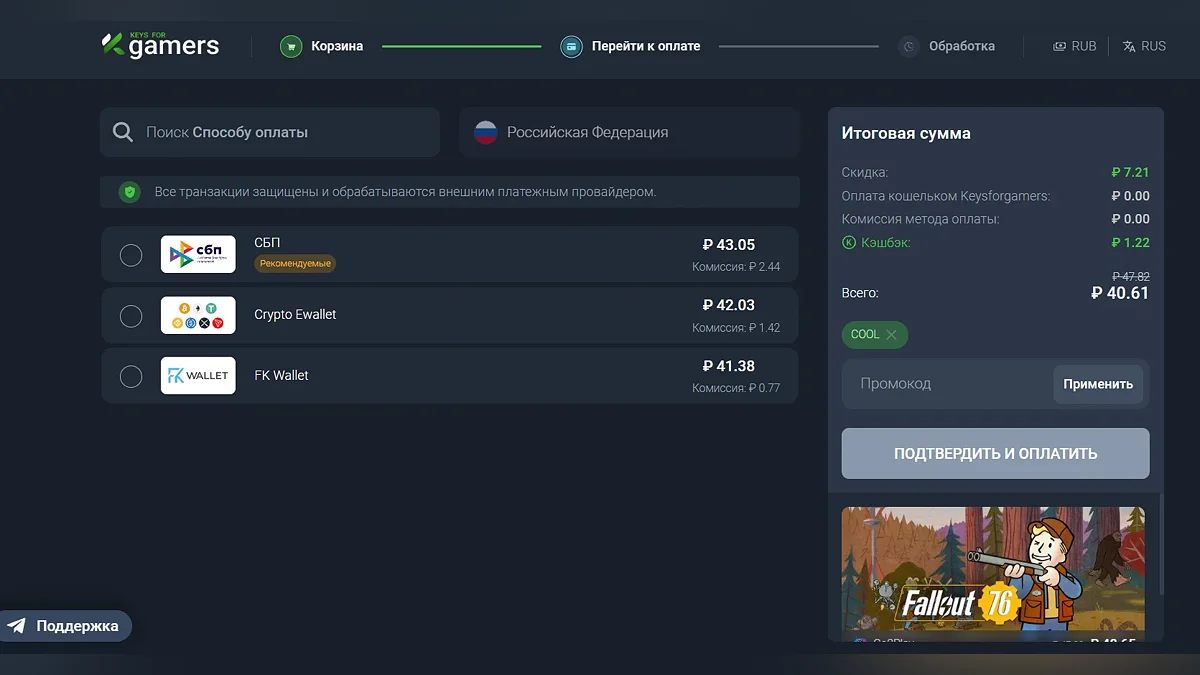Click the Russian flag icon
1200x675 pixels.
[486, 132]
